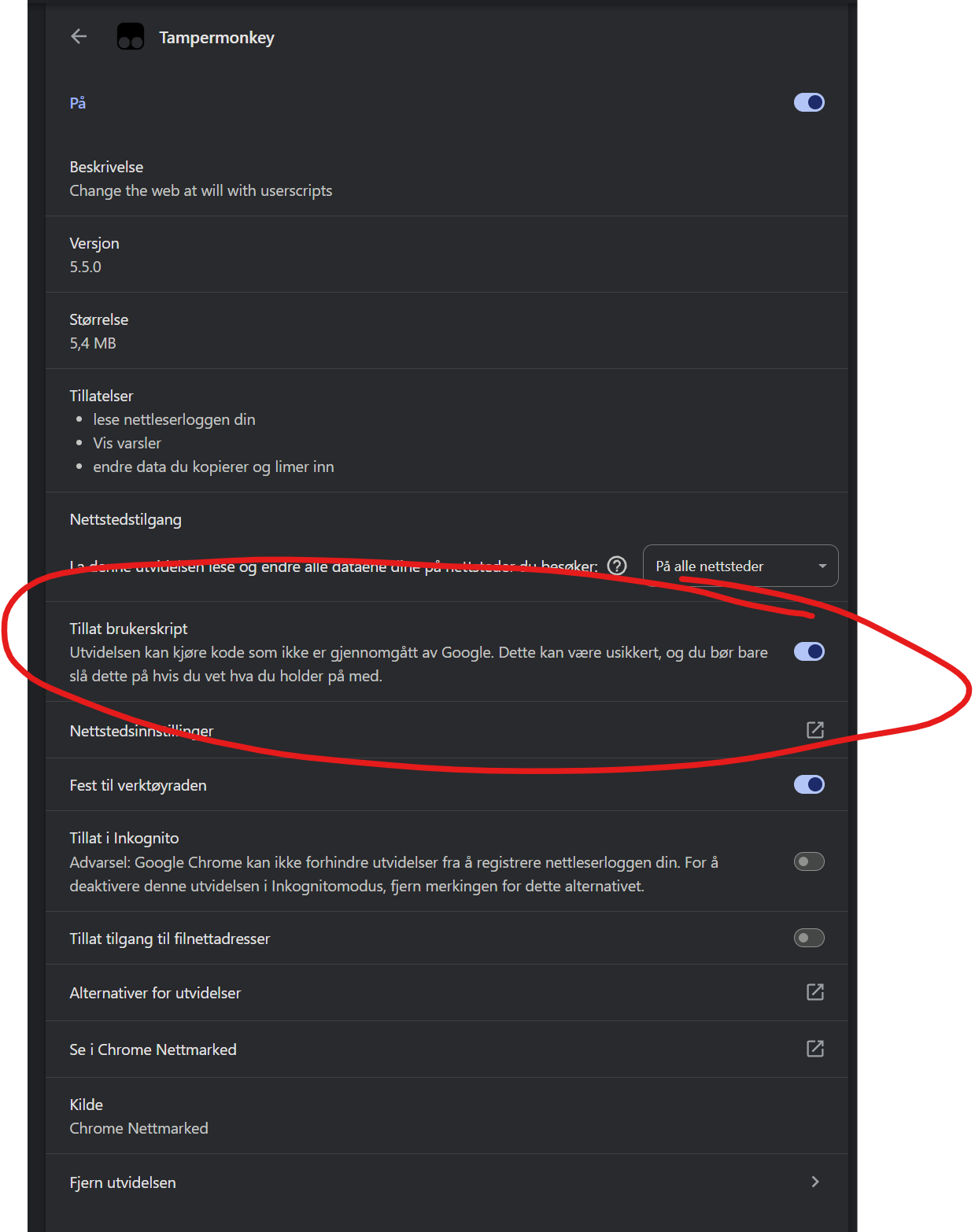Click the 'Vis varsler' permission entry

[x=127, y=443]
